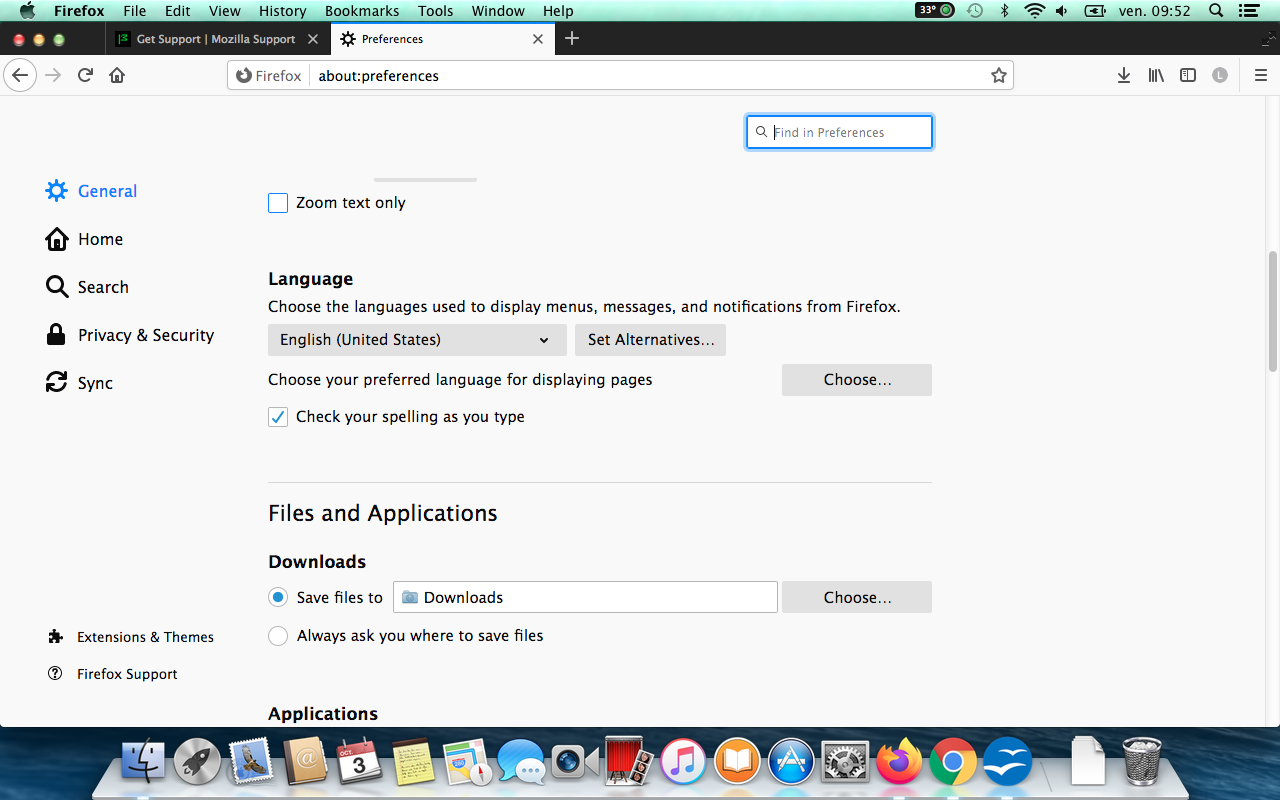The width and height of the screenshot is (1280, 800).
Task: Click the preferences page vertical scrollbar
Action: point(1273,310)
